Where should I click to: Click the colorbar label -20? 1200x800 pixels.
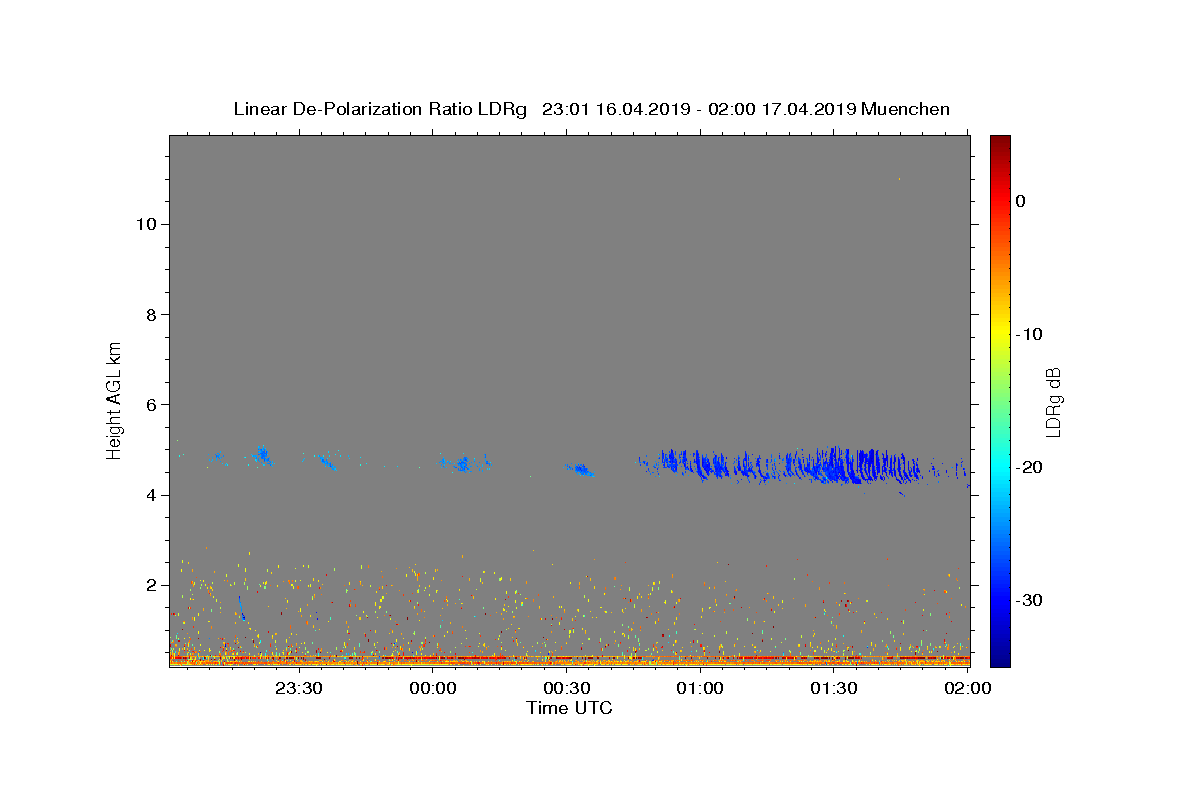pos(1029,467)
